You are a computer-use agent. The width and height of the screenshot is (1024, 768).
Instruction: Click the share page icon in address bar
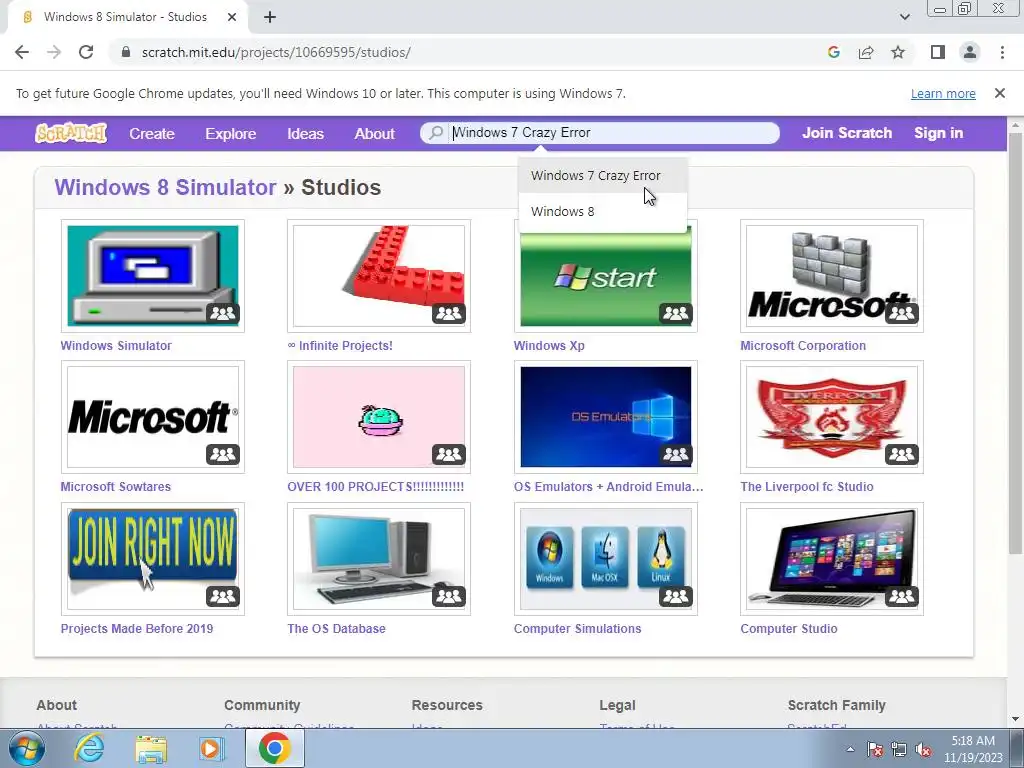[x=866, y=52]
